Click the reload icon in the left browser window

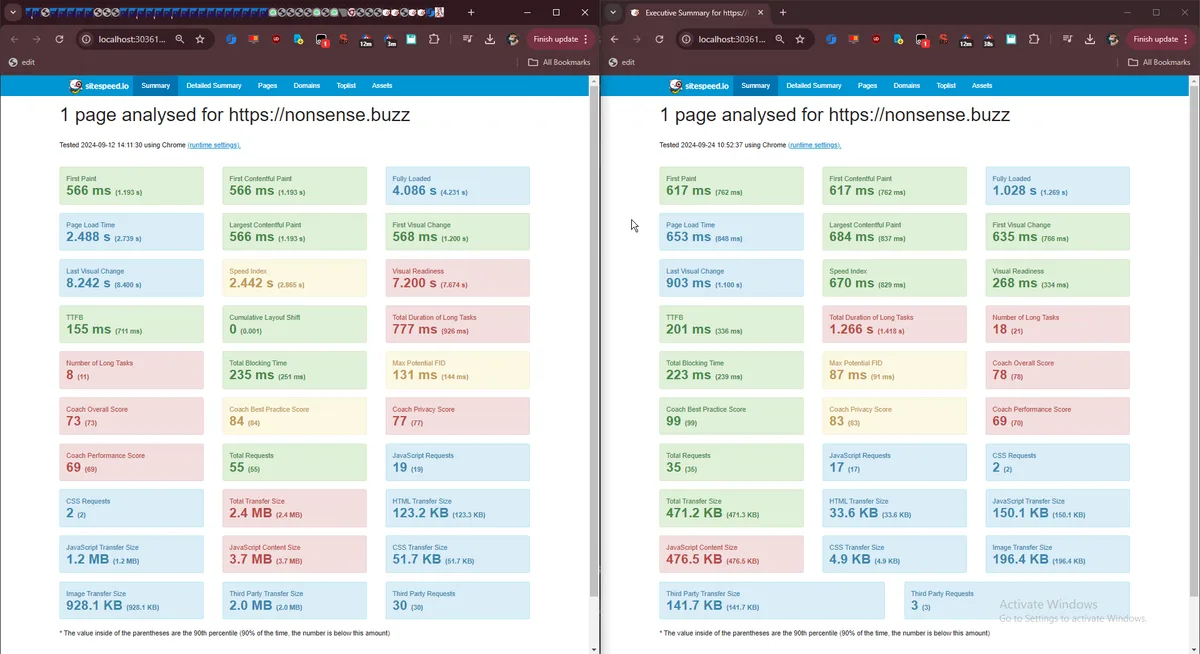59,39
